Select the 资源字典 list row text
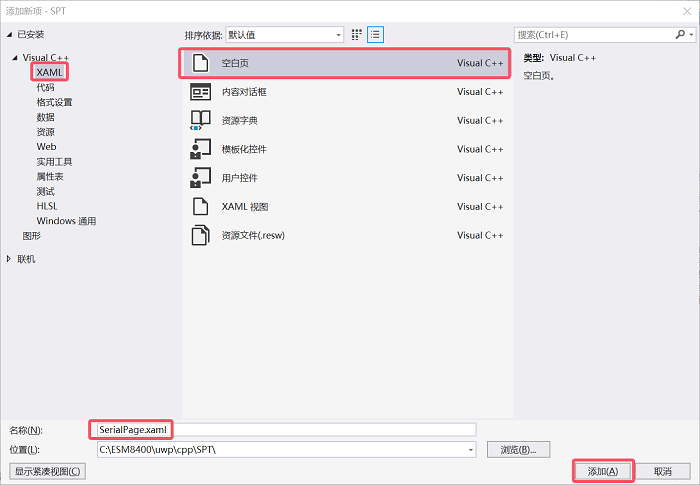 [239, 121]
